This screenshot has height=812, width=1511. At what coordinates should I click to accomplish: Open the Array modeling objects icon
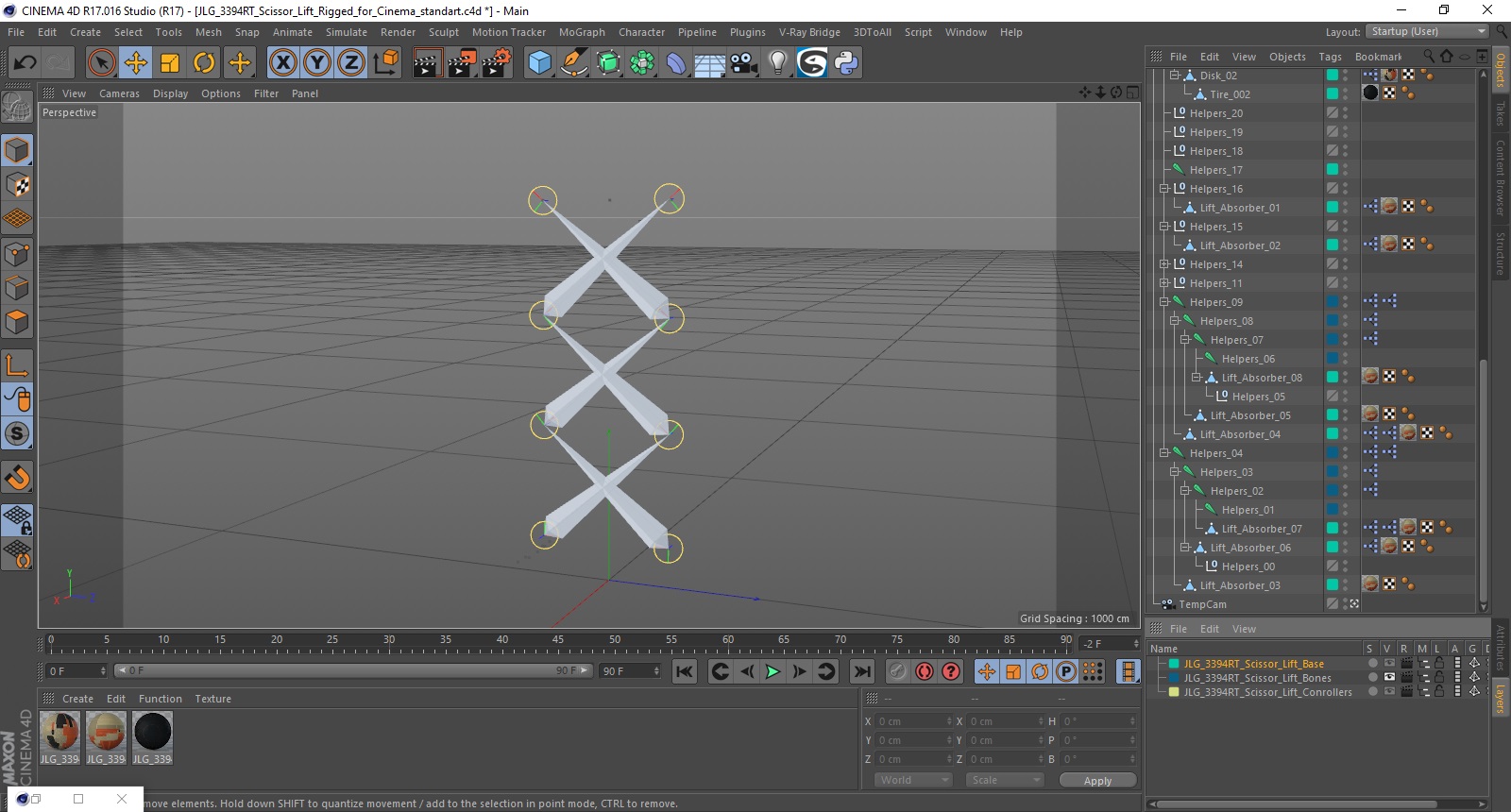tap(642, 63)
